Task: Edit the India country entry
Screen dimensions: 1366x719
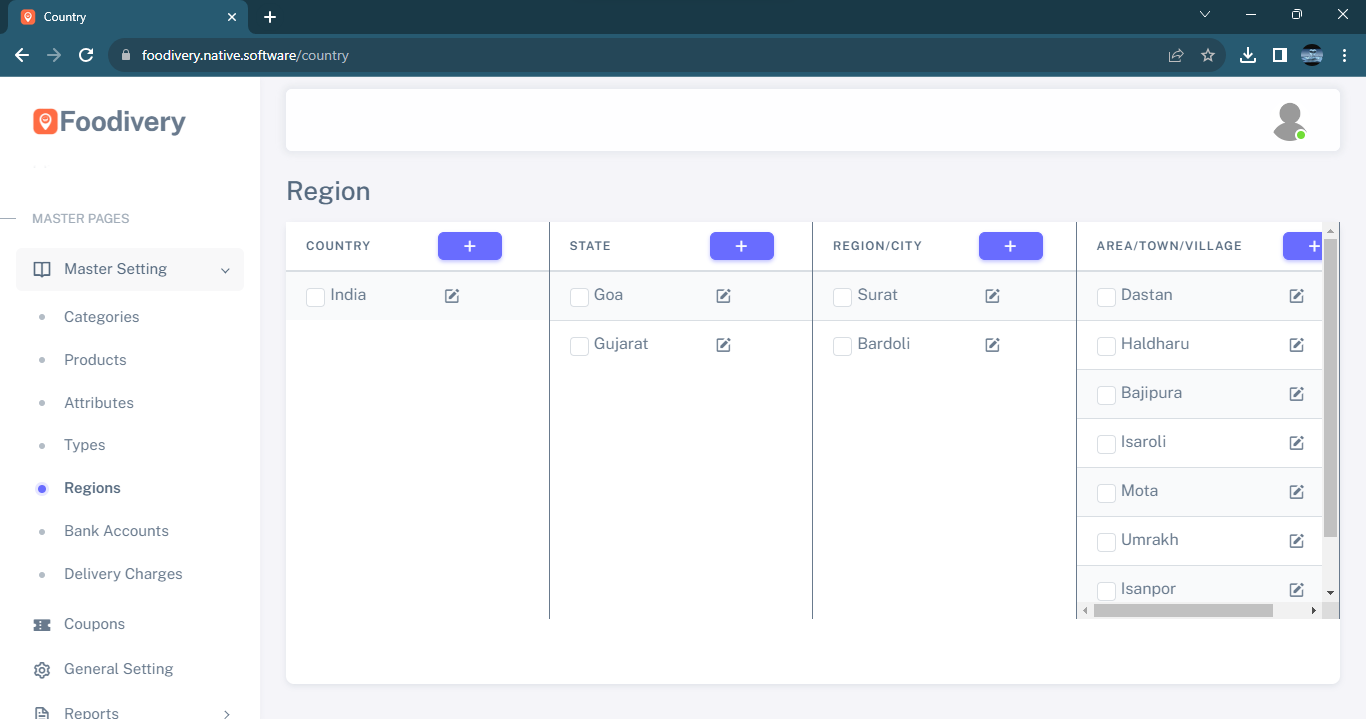Action: pos(452,296)
